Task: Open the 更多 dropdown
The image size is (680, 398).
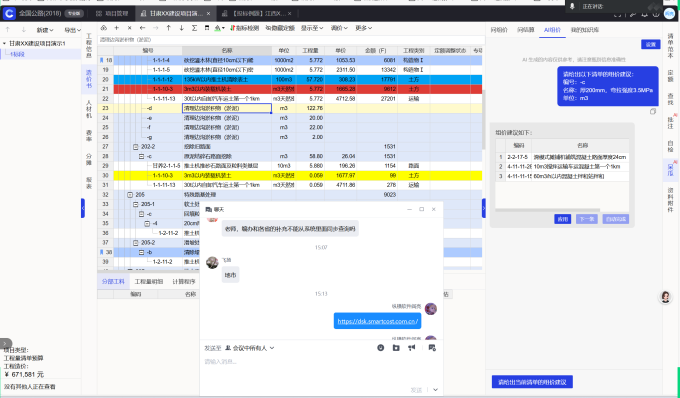Action: pyautogui.click(x=363, y=28)
